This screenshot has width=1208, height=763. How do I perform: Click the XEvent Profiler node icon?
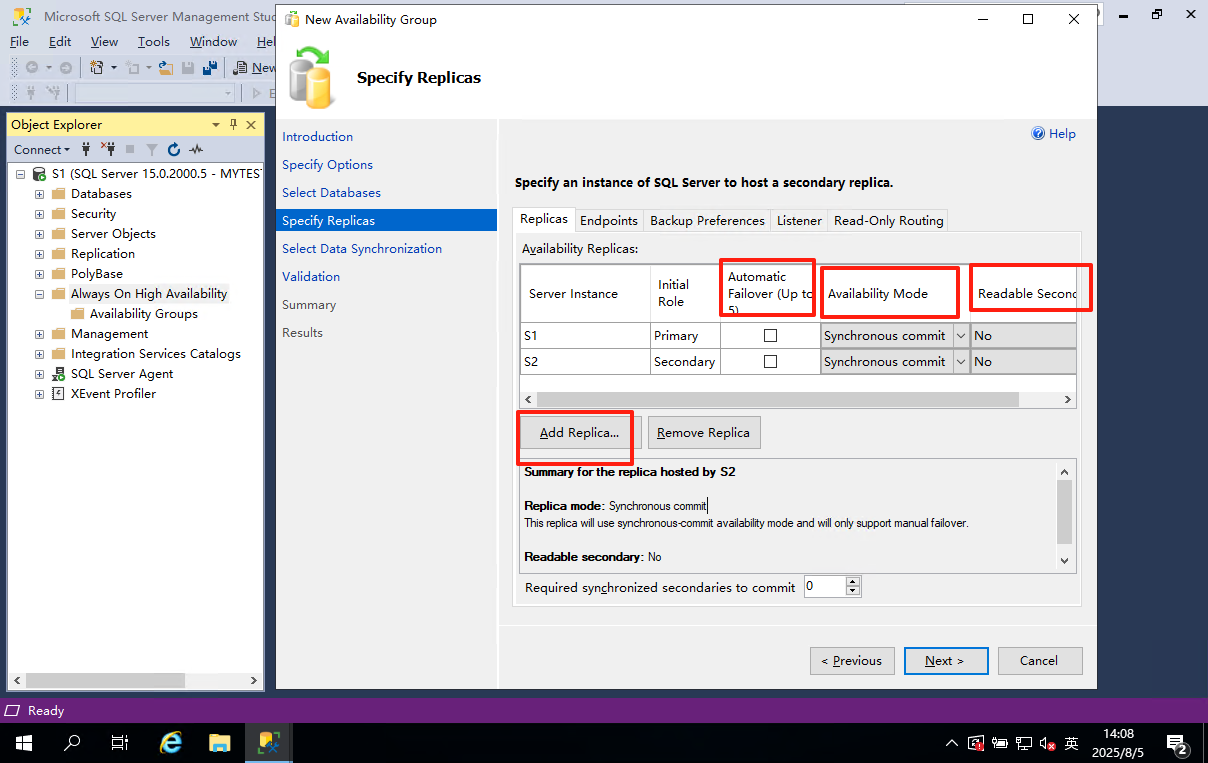click(x=58, y=393)
